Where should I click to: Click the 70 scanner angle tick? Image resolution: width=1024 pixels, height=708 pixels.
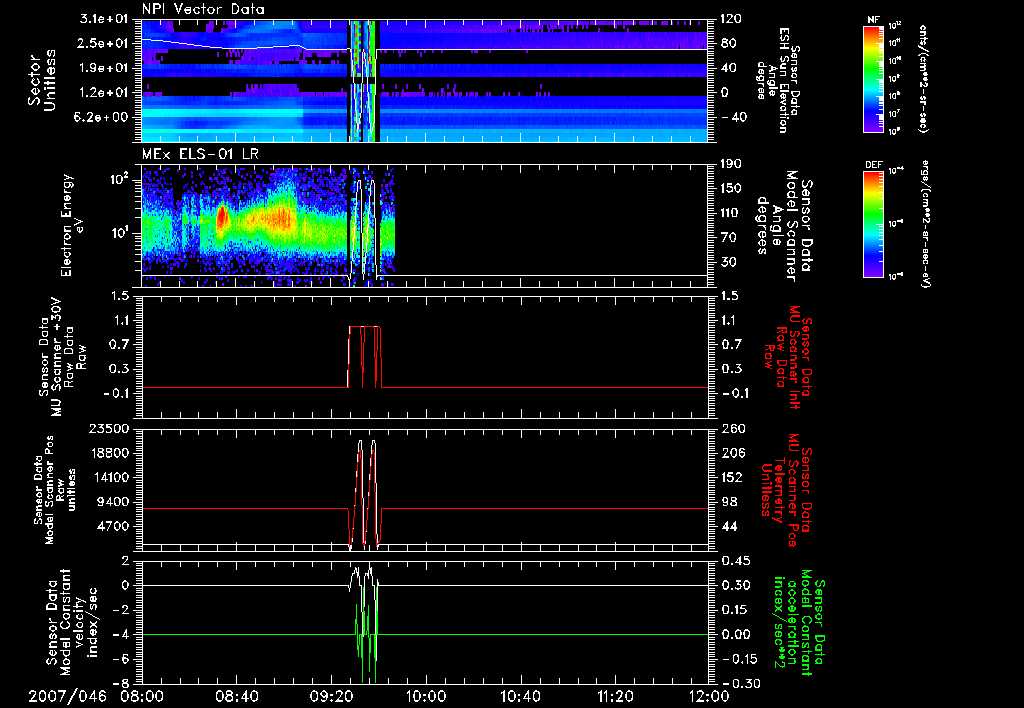pos(728,237)
